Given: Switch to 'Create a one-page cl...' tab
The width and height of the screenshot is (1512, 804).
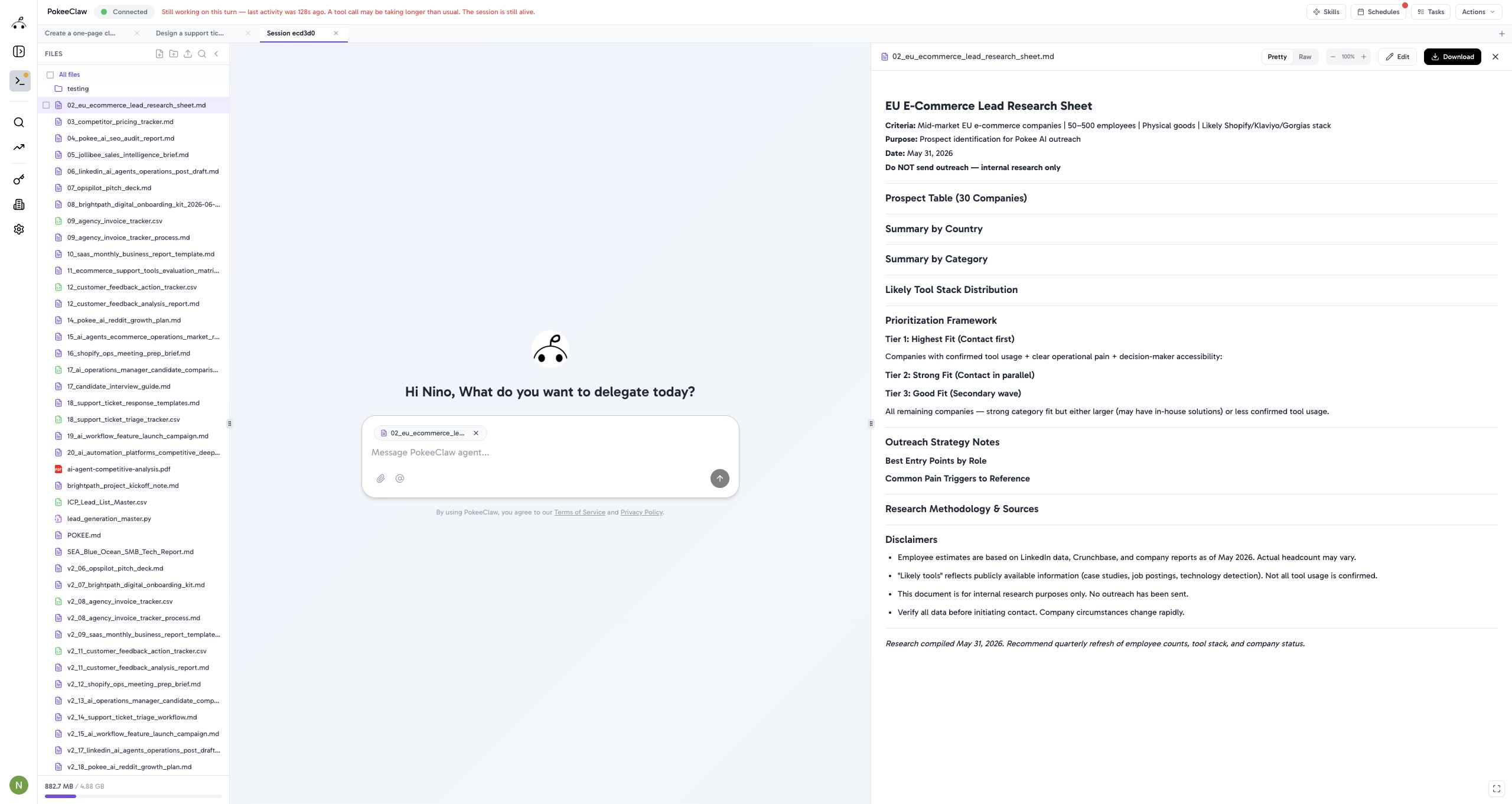Looking at the screenshot, I should coord(80,33).
